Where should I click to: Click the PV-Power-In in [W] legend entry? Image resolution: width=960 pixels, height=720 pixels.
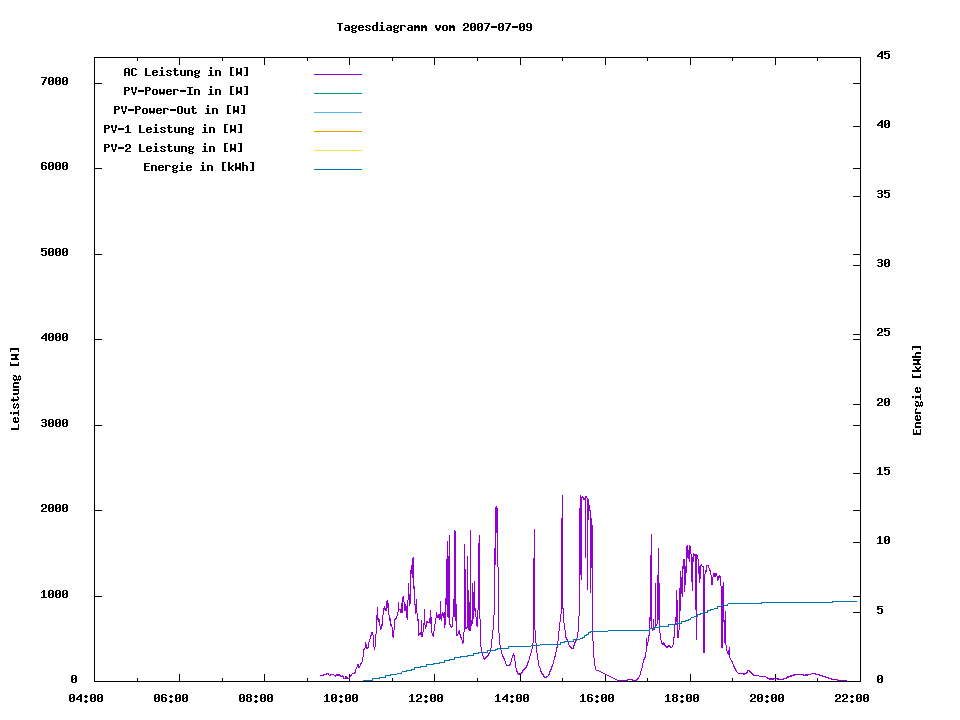[193, 91]
